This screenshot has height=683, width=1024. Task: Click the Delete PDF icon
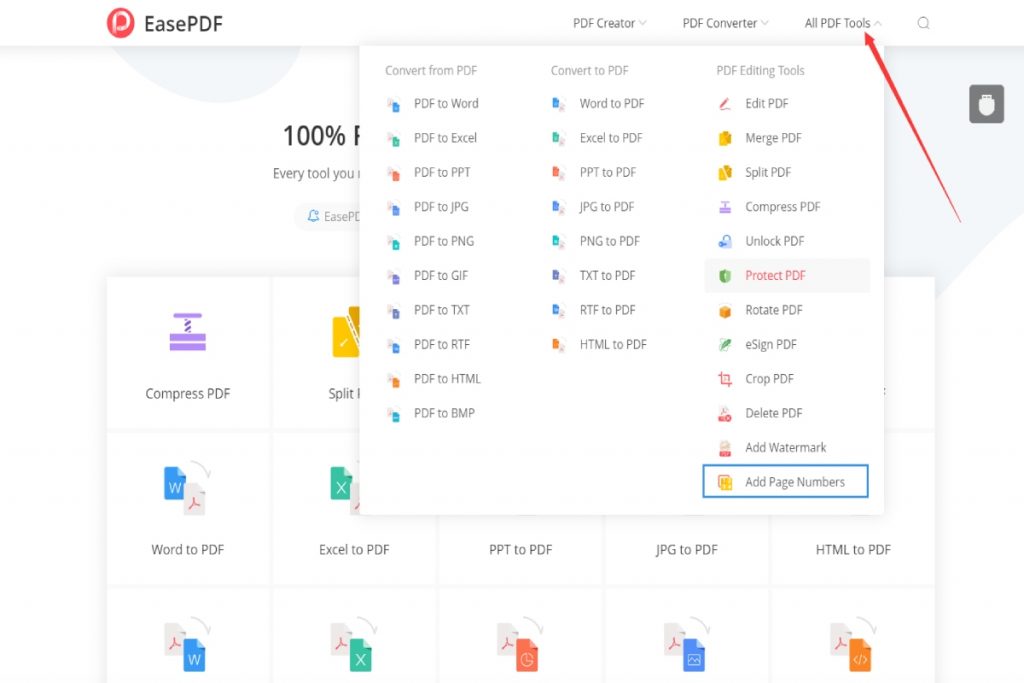click(725, 413)
